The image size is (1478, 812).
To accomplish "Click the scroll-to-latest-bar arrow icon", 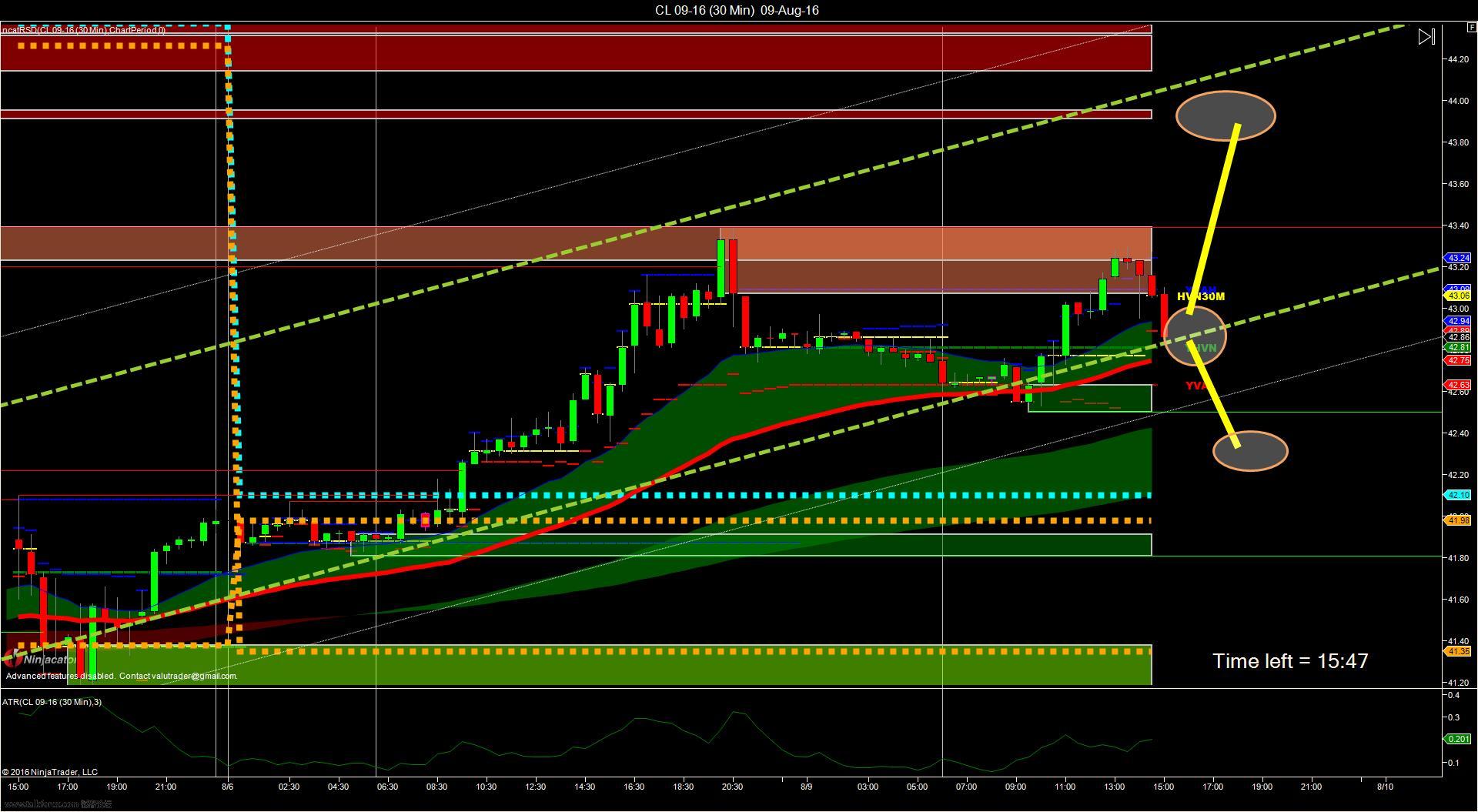I will 1426,36.
